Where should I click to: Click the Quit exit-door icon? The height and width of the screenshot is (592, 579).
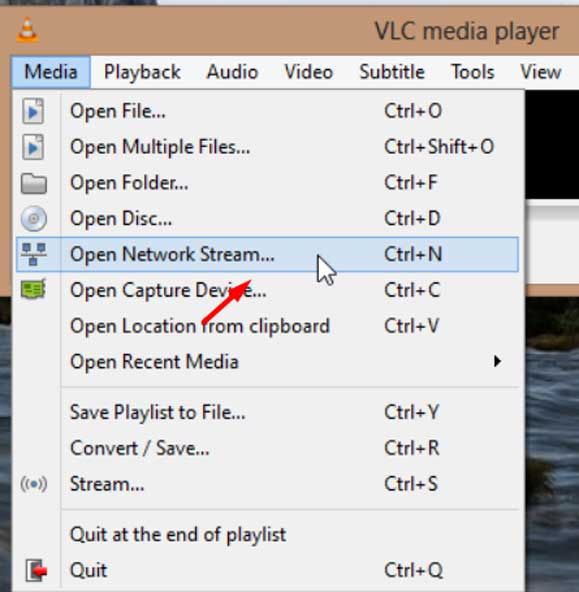[36, 570]
